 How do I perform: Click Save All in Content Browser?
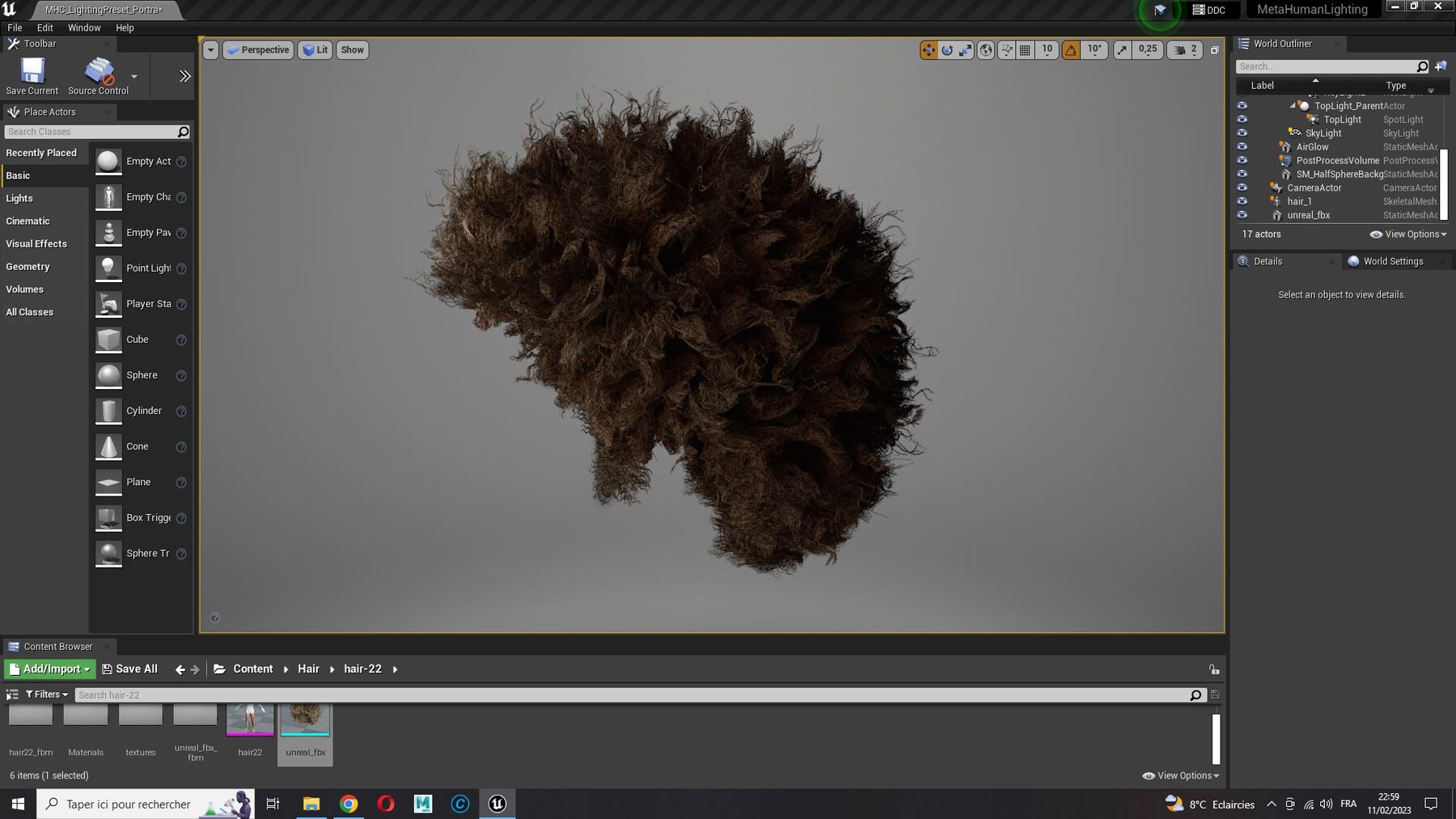129,669
